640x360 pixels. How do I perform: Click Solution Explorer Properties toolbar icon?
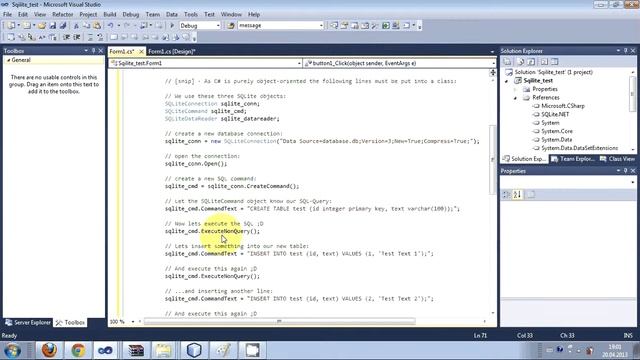[508, 62]
